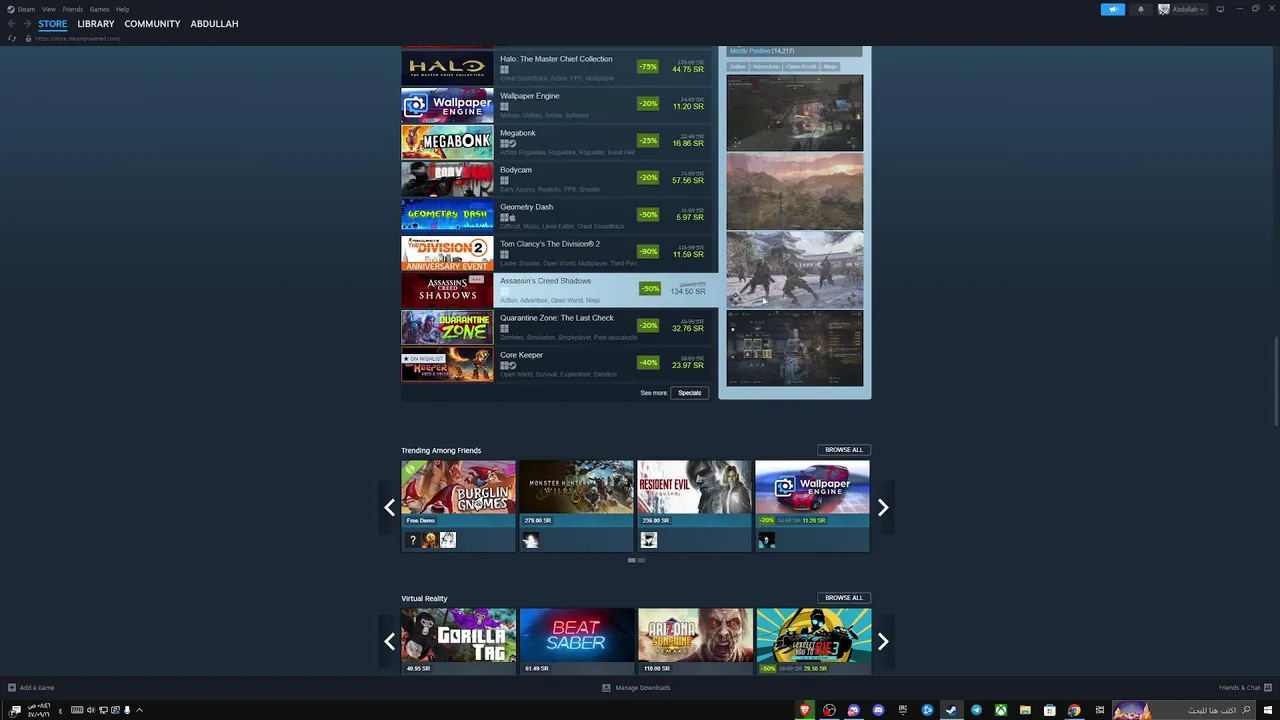Click the Action tag in preview panel

pyautogui.click(x=737, y=67)
